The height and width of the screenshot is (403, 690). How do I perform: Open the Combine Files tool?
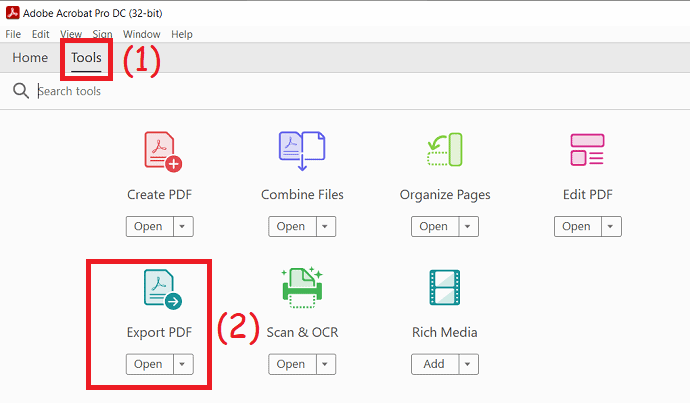(292, 227)
